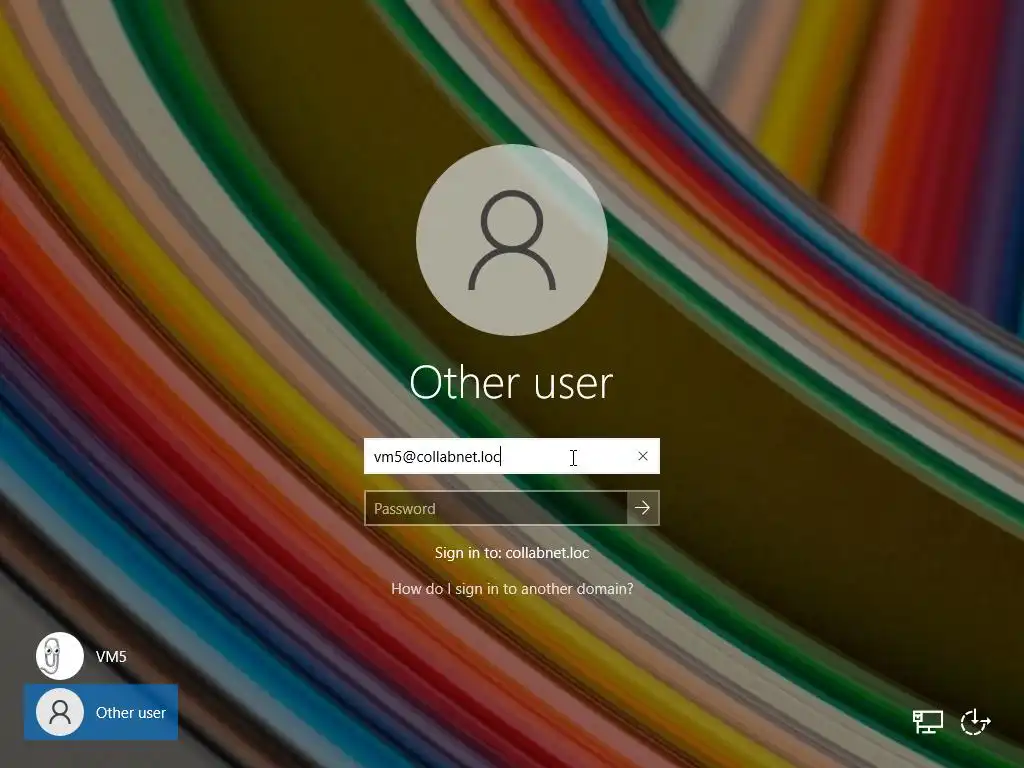Click into the username field containing vm5@collabnet.loc
Viewport: 1024px width, 768px height.
point(512,456)
